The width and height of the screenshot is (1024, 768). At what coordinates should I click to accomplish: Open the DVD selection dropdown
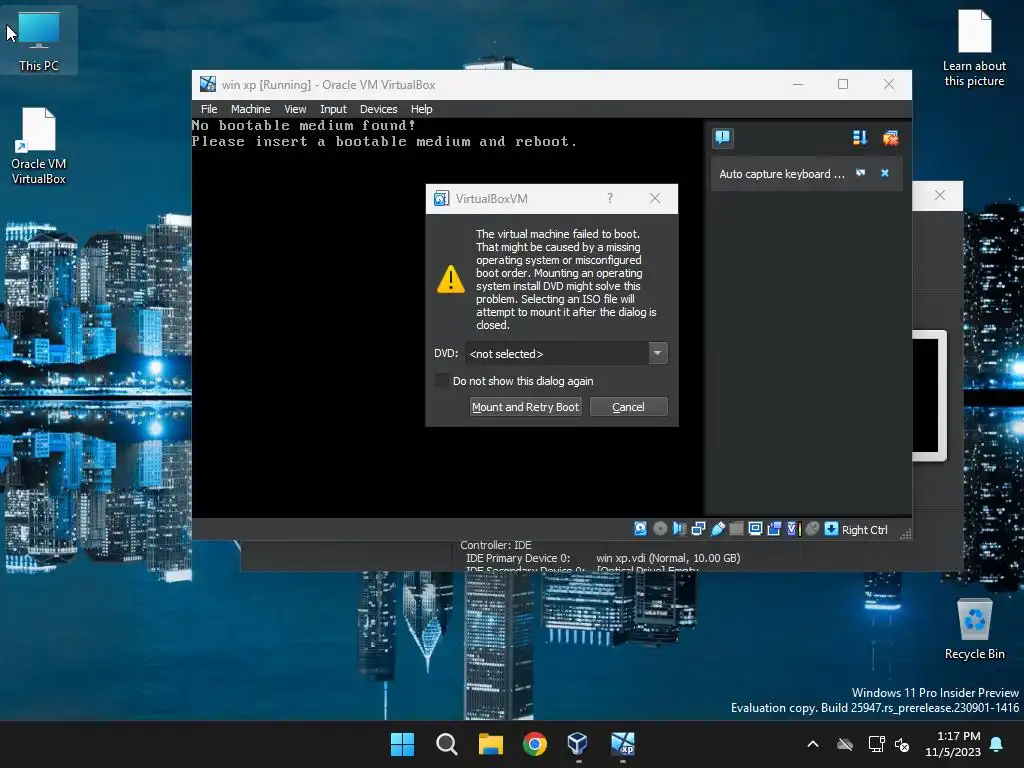pos(658,353)
